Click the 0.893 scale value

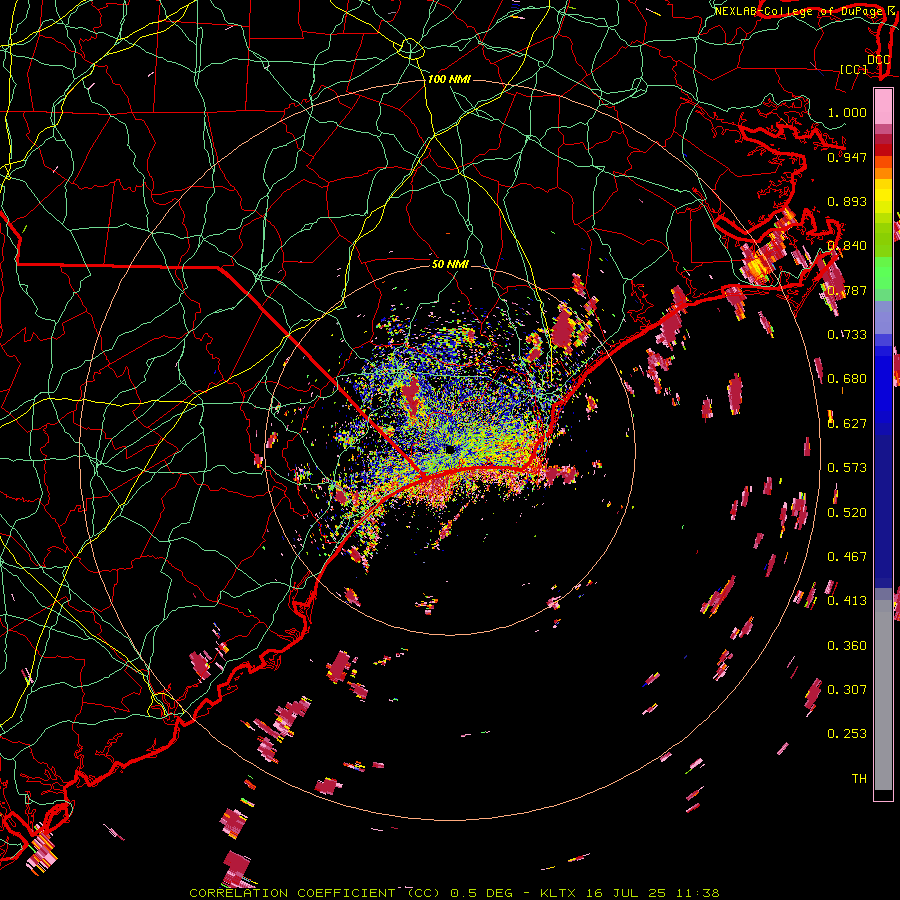(847, 201)
